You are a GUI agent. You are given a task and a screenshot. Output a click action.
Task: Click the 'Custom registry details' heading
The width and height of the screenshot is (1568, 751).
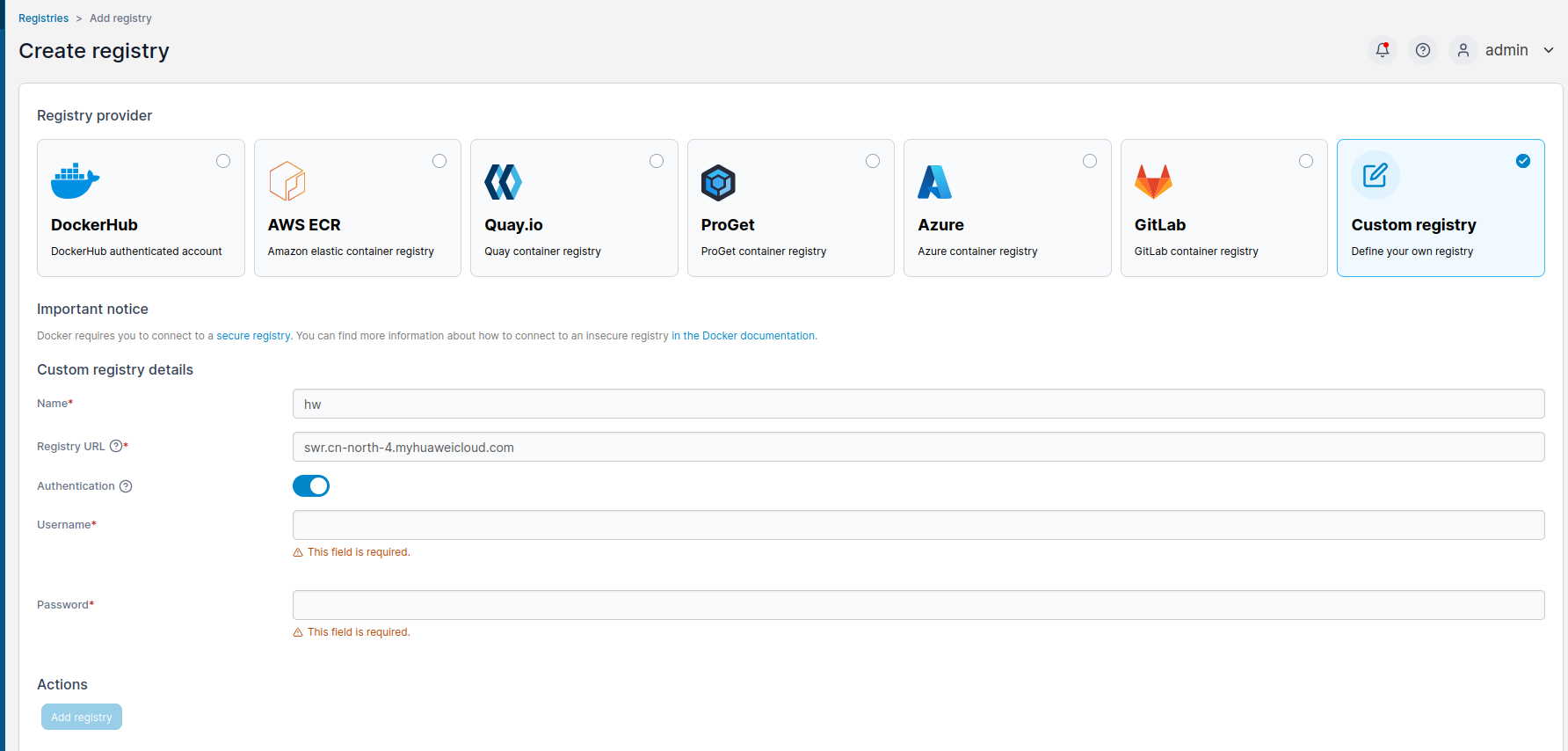coord(115,369)
